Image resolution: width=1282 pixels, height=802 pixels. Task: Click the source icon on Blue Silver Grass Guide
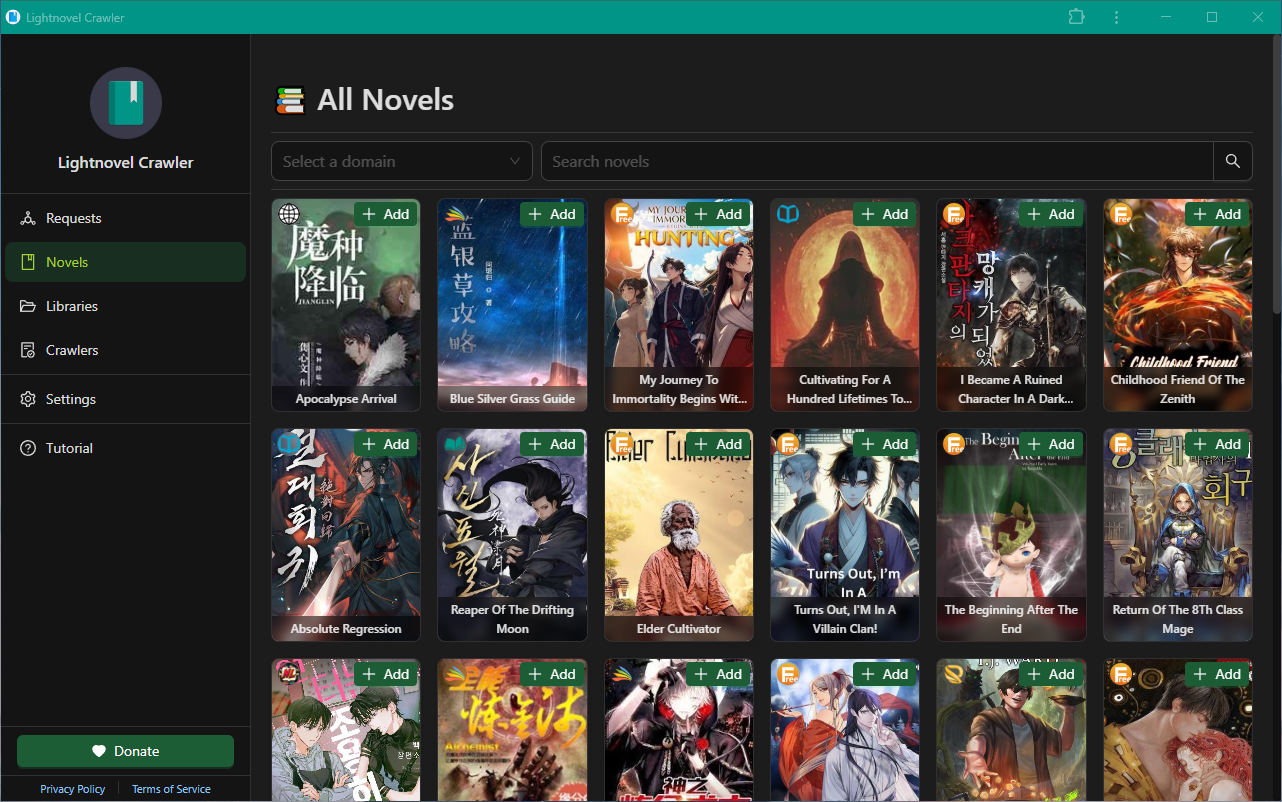[x=455, y=214]
